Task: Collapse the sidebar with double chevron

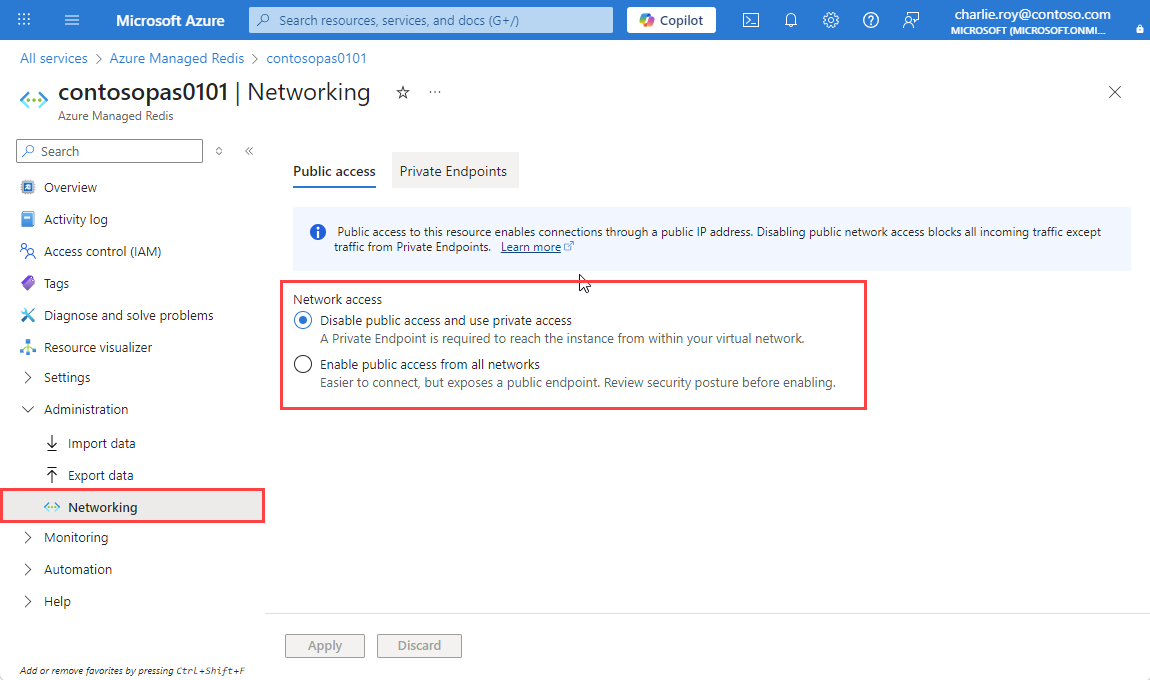Action: pyautogui.click(x=249, y=151)
